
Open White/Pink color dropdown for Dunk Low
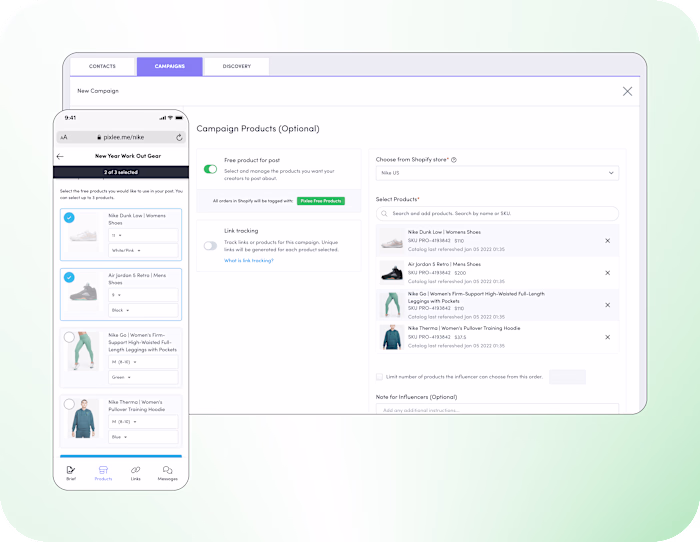[143, 250]
